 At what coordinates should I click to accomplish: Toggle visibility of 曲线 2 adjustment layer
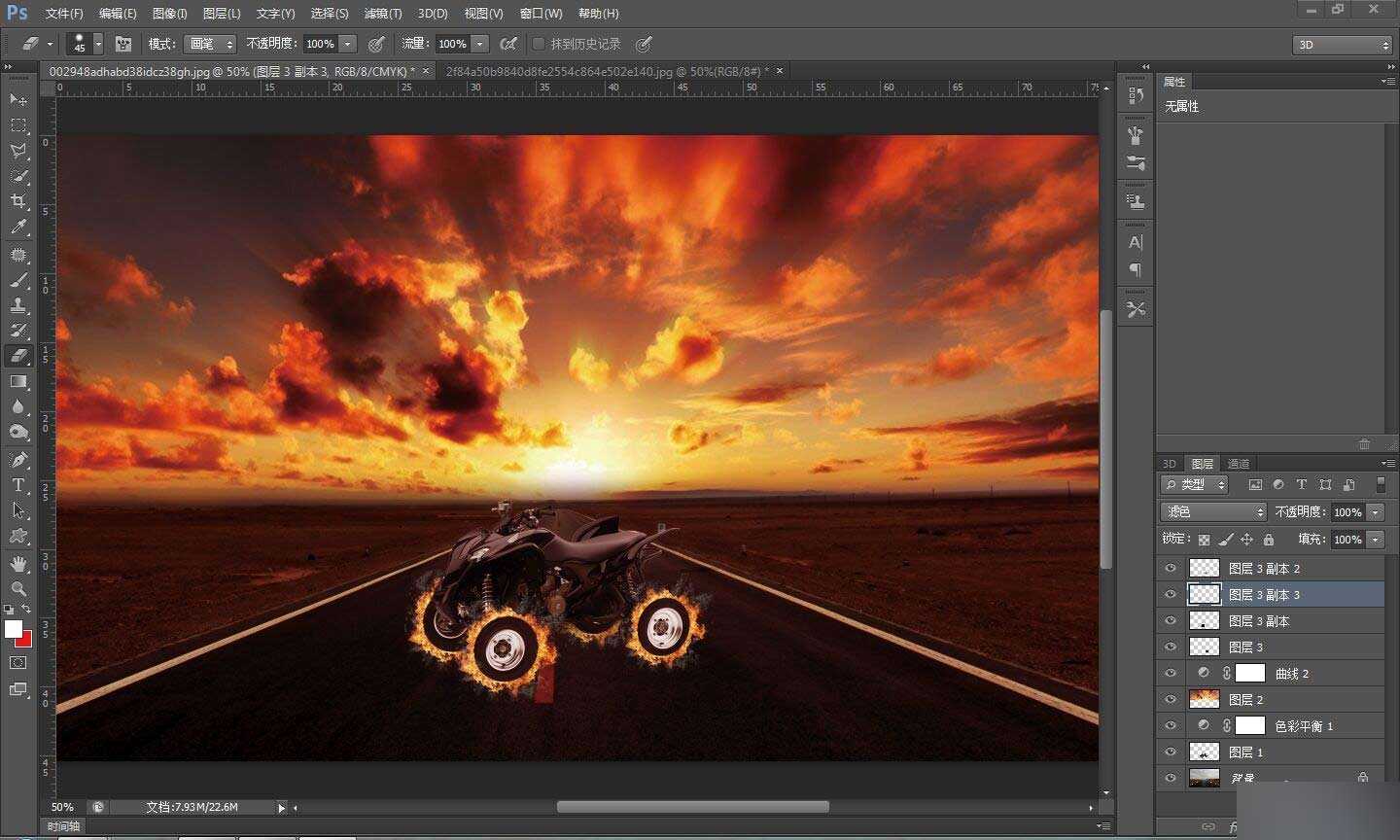pos(1171,673)
